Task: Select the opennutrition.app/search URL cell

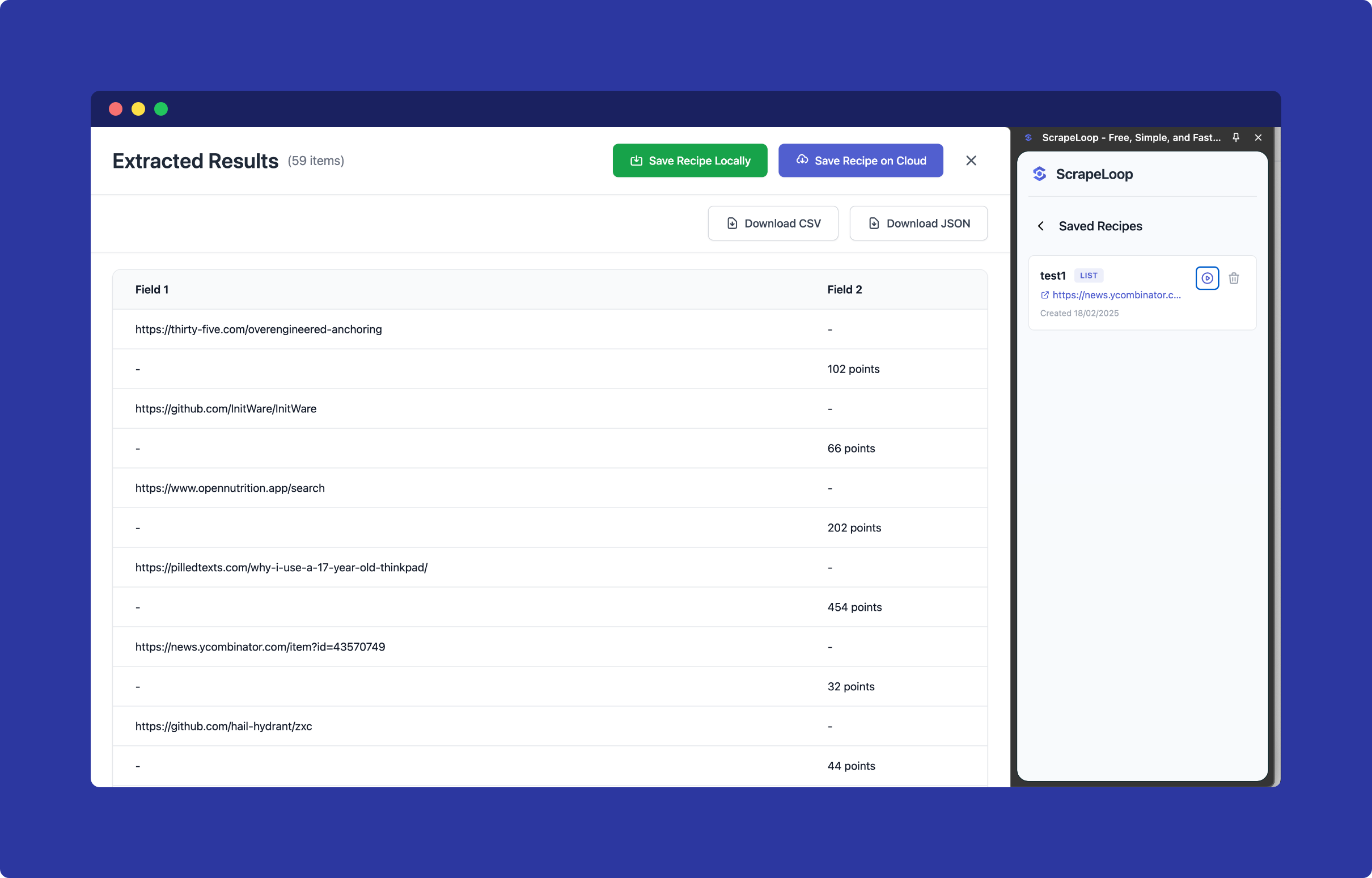Action: (230, 488)
